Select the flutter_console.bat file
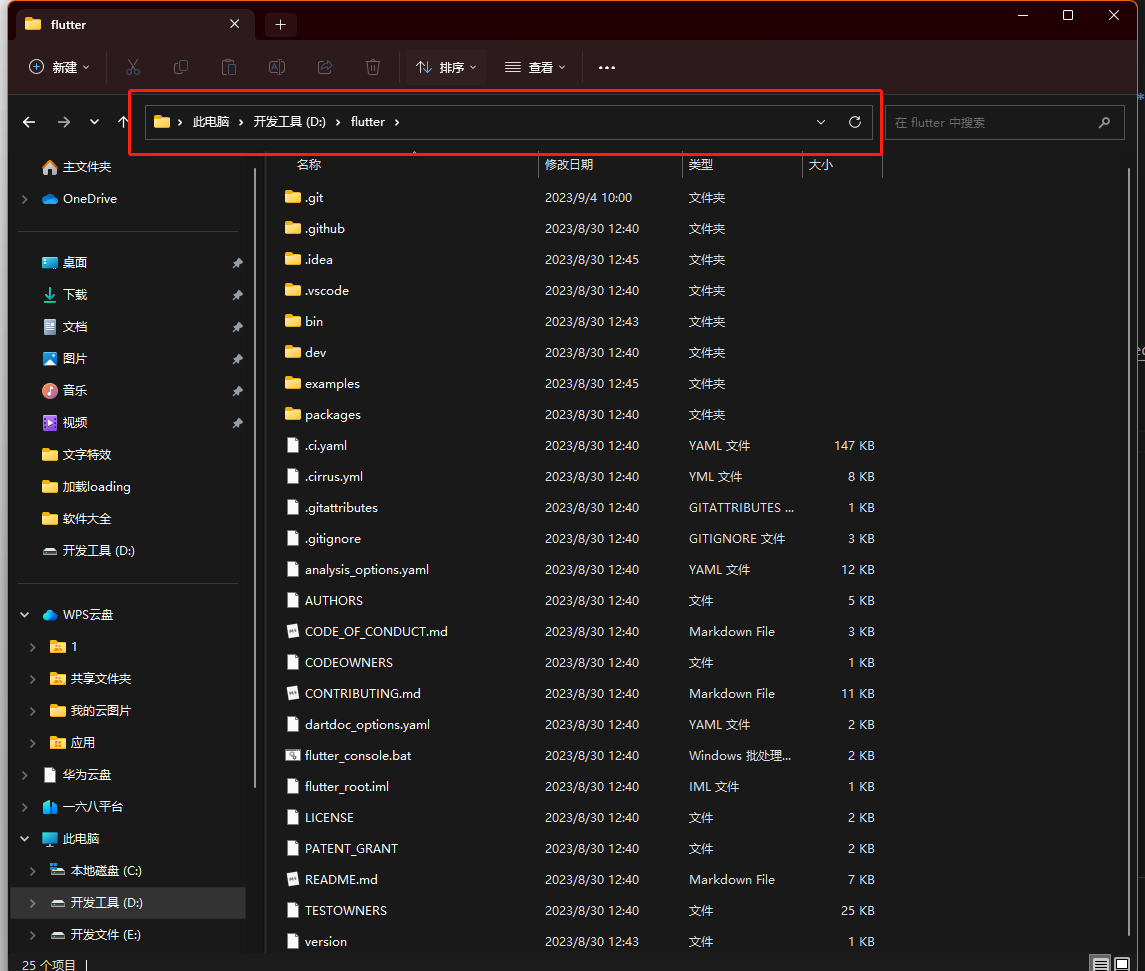Screen dimensions: 1145x971 (357, 755)
